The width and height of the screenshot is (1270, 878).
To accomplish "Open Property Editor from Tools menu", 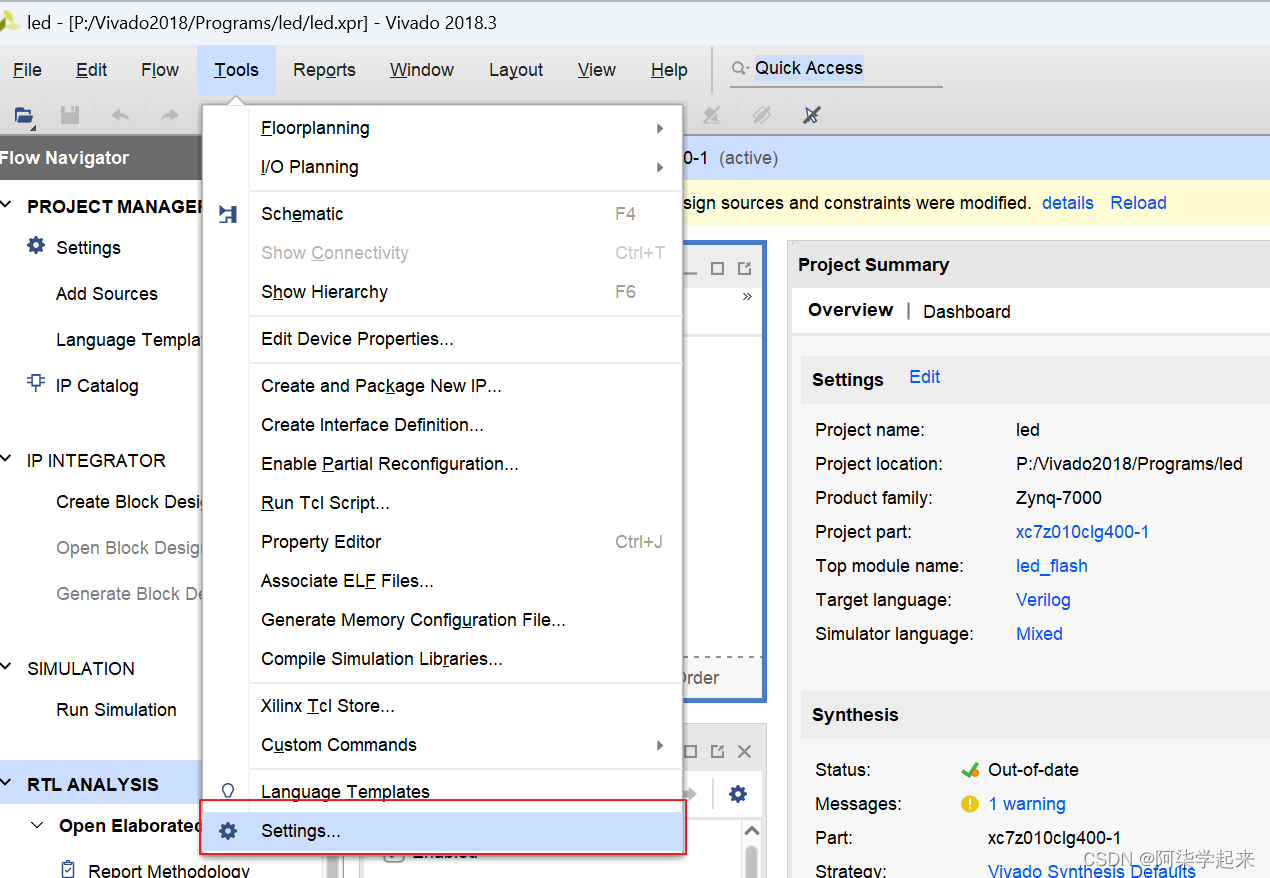I will (443, 542).
